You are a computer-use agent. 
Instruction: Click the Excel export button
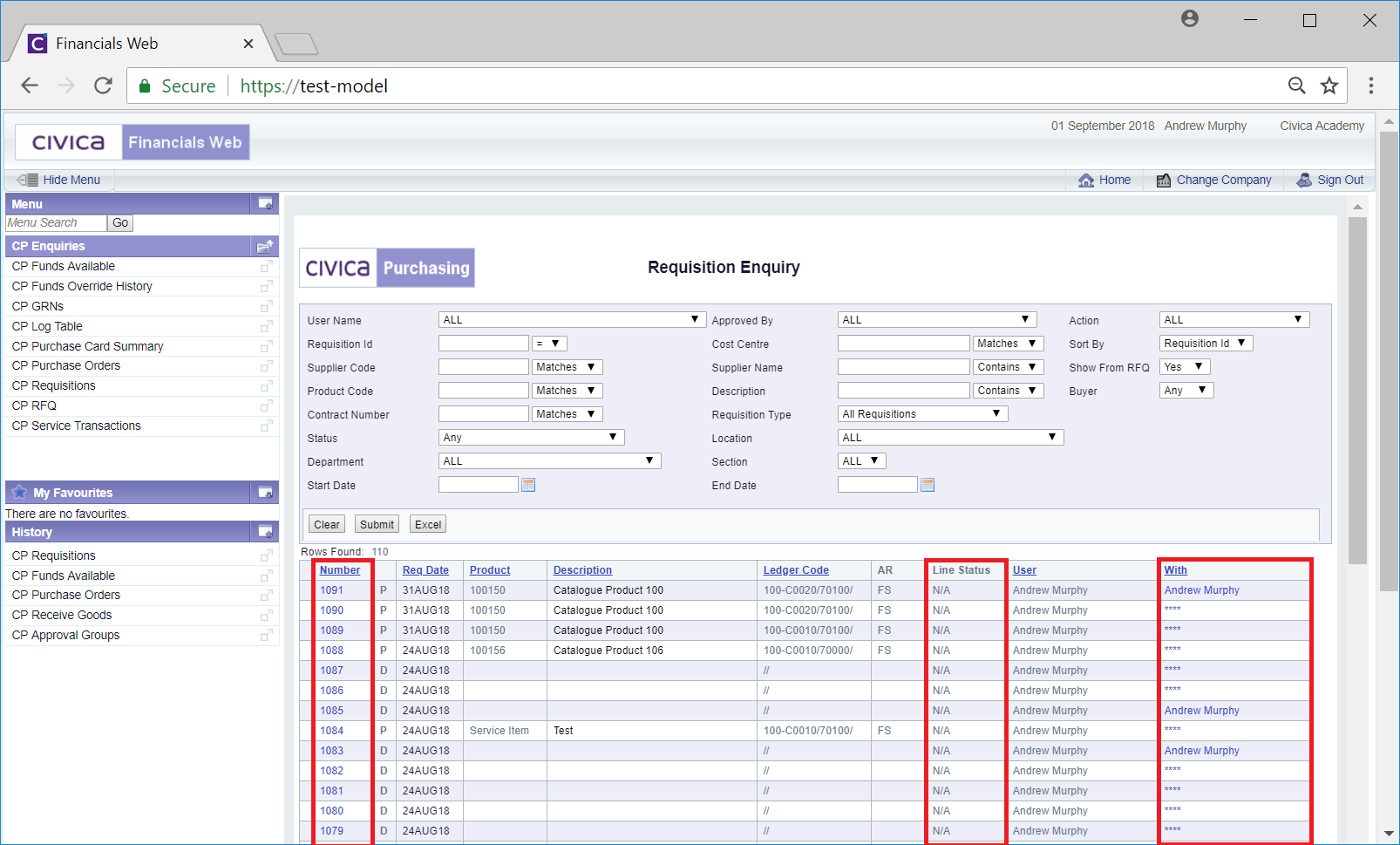428,524
